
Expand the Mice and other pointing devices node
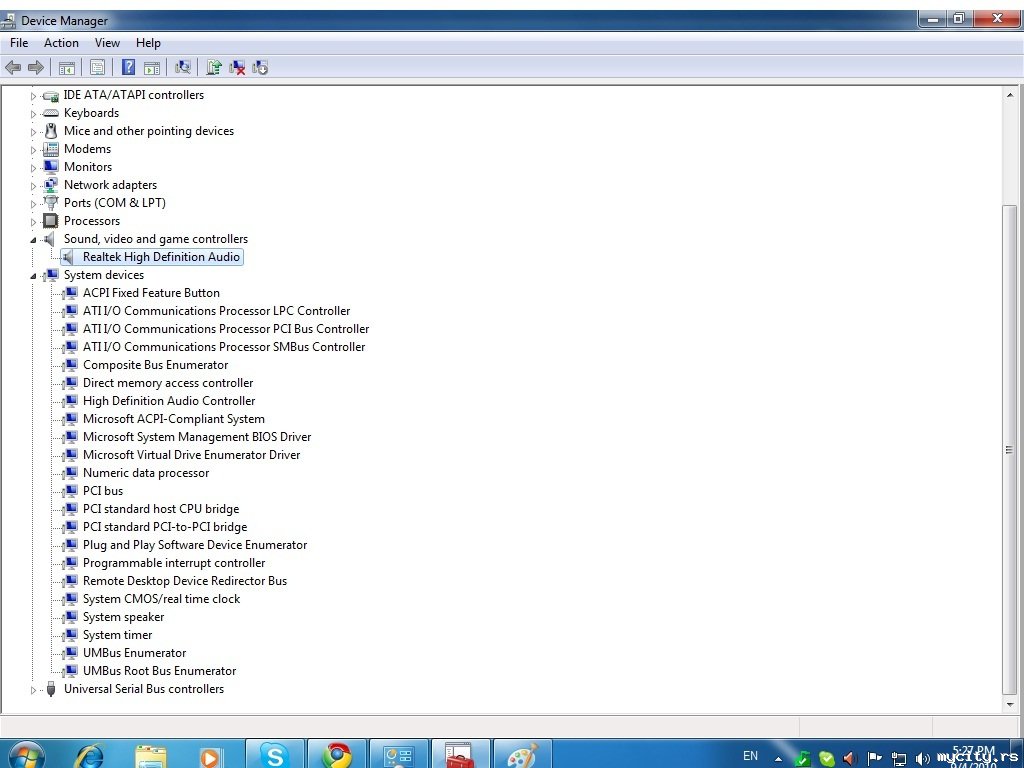click(33, 132)
